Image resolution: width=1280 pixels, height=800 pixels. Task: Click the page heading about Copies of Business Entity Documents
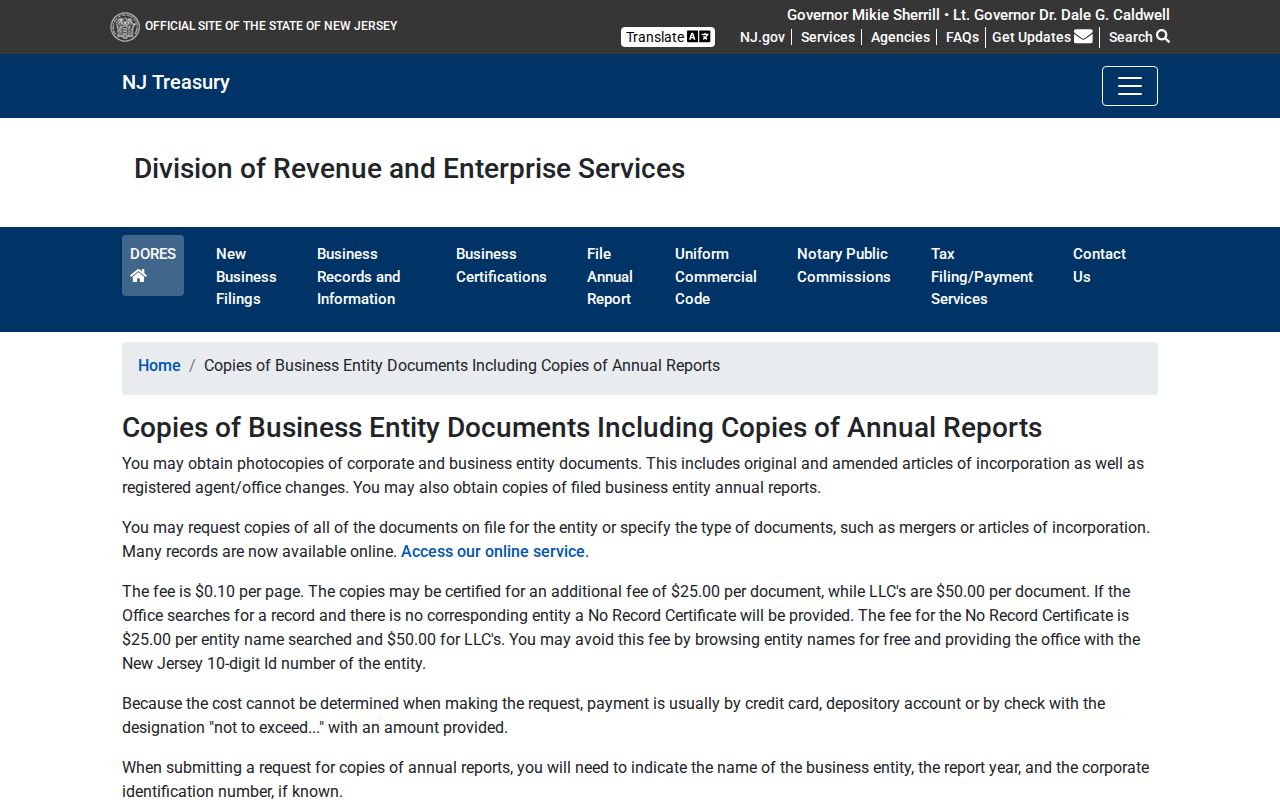tap(582, 428)
